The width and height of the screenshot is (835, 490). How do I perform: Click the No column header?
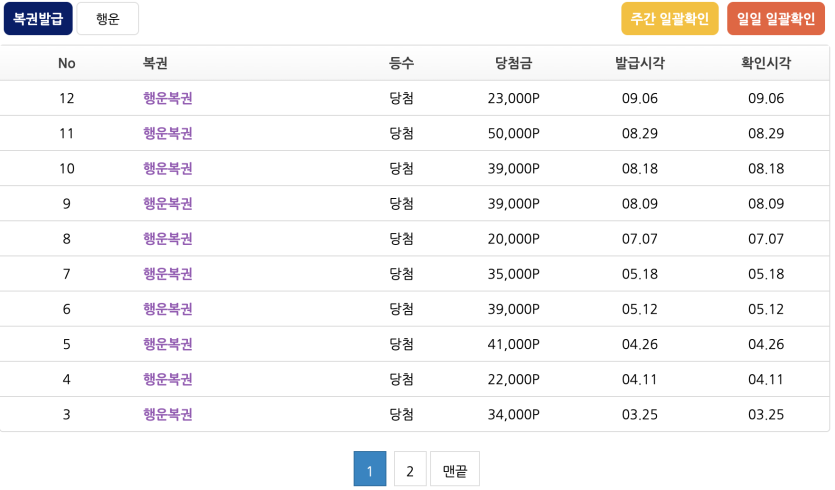click(67, 63)
